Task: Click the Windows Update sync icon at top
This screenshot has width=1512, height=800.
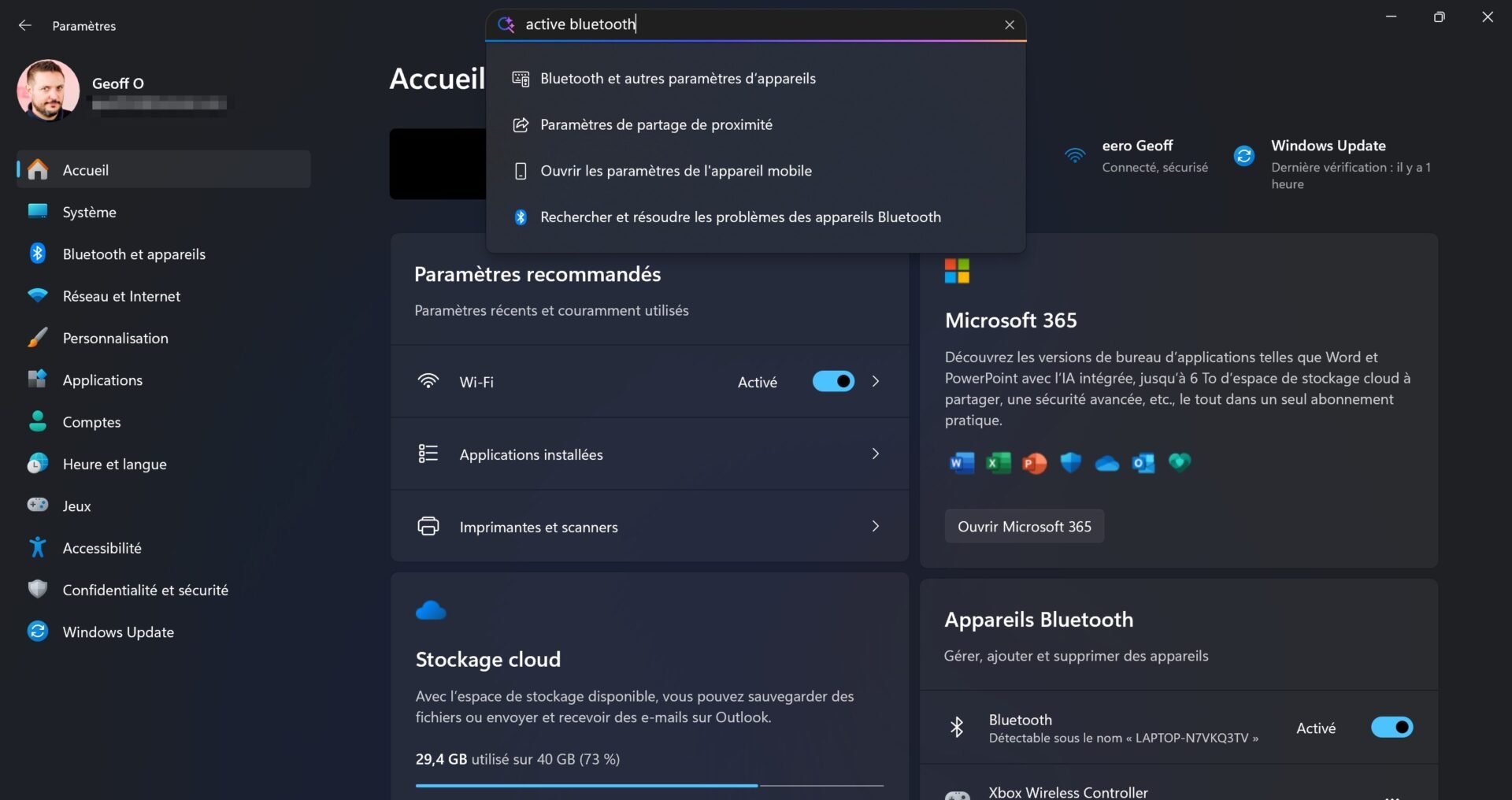Action: click(x=1244, y=156)
